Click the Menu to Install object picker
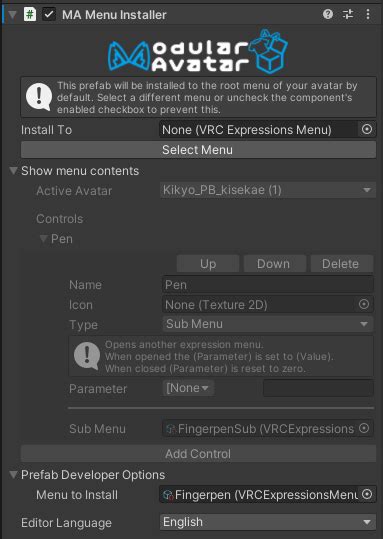Viewport: 383px width, 539px height. (367, 494)
